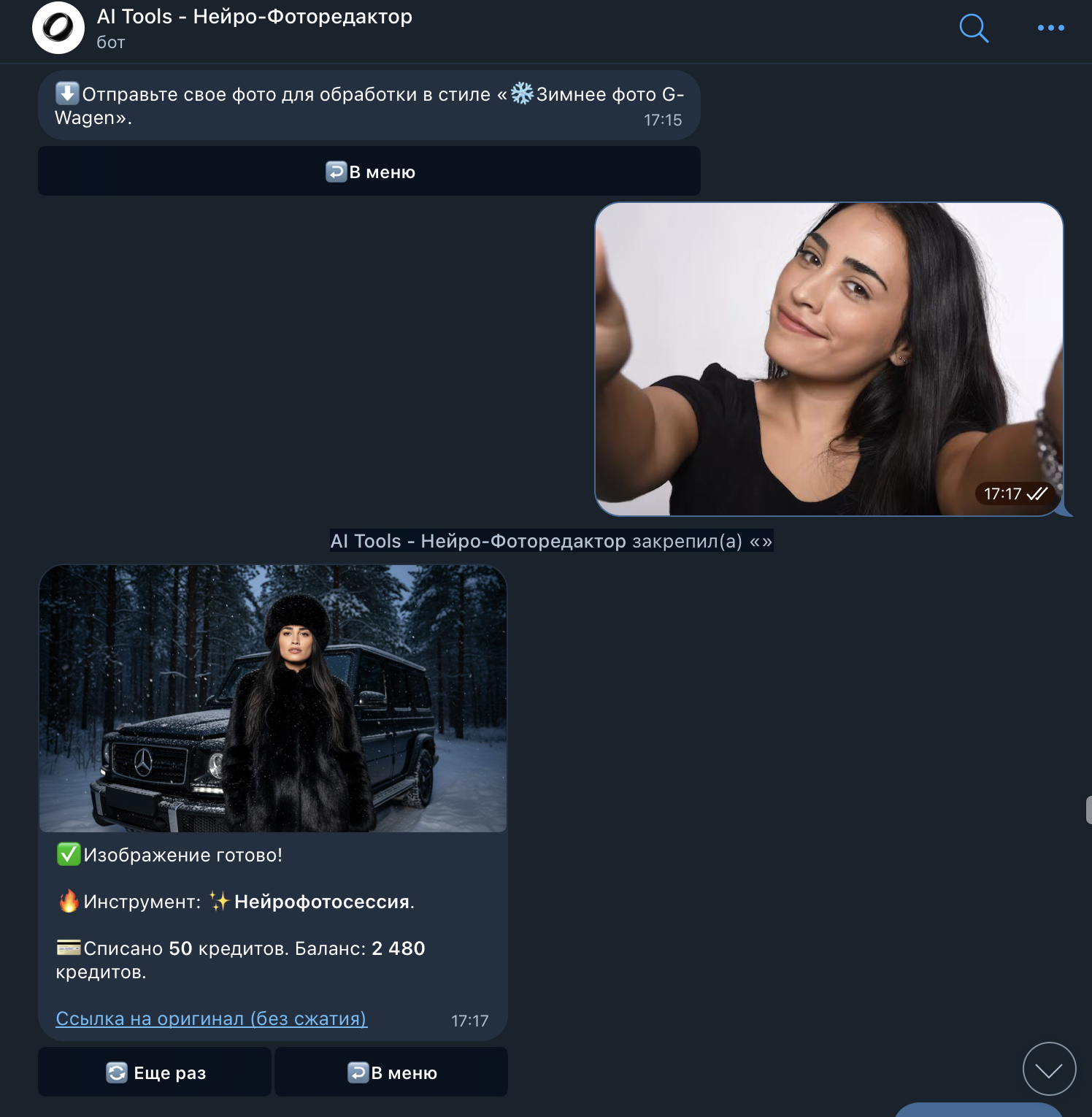Viewport: 1092px width, 1117px height.
Task: Click the double-check read status on the sent photo
Action: click(x=1037, y=494)
